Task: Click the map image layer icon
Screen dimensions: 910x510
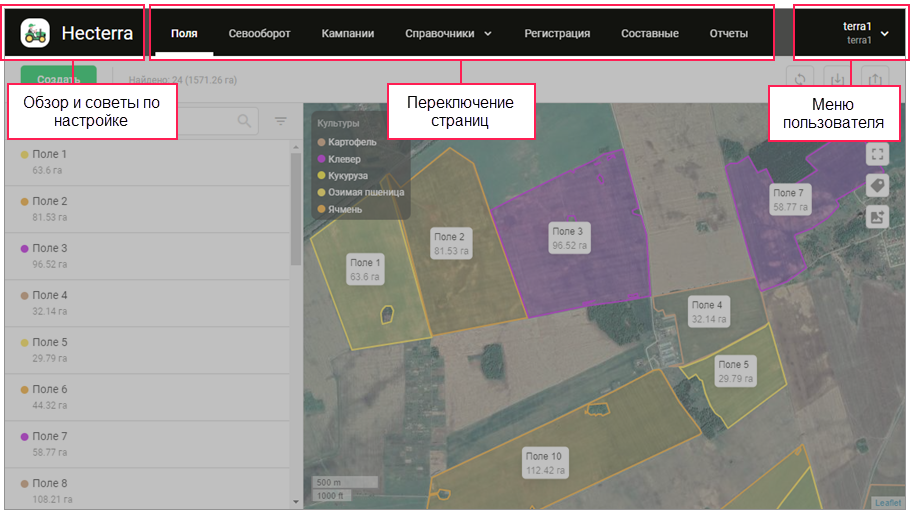Action: 877,216
